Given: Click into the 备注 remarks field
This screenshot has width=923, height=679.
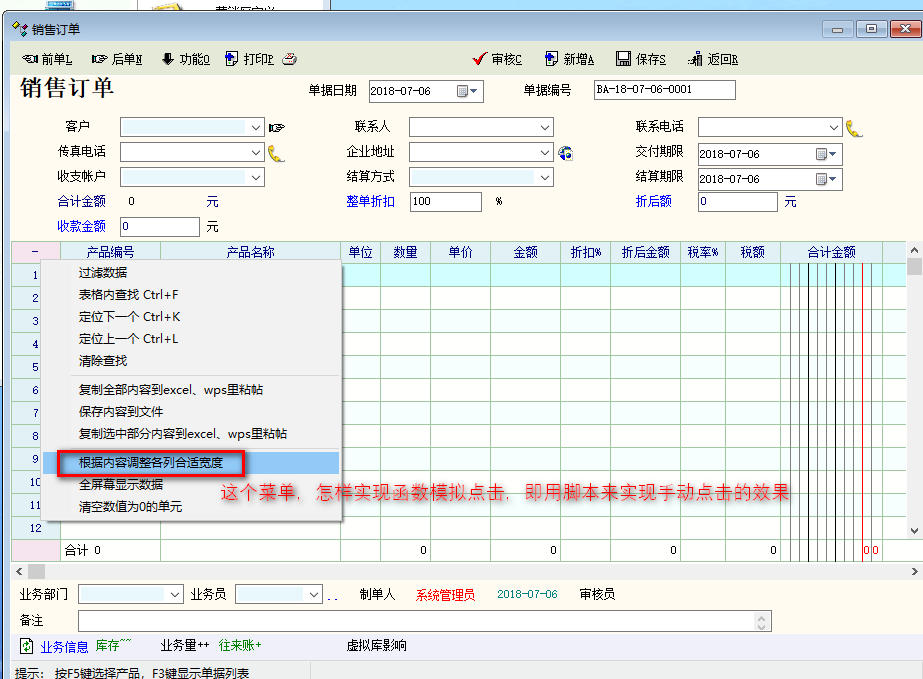Looking at the screenshot, I should [x=410, y=621].
